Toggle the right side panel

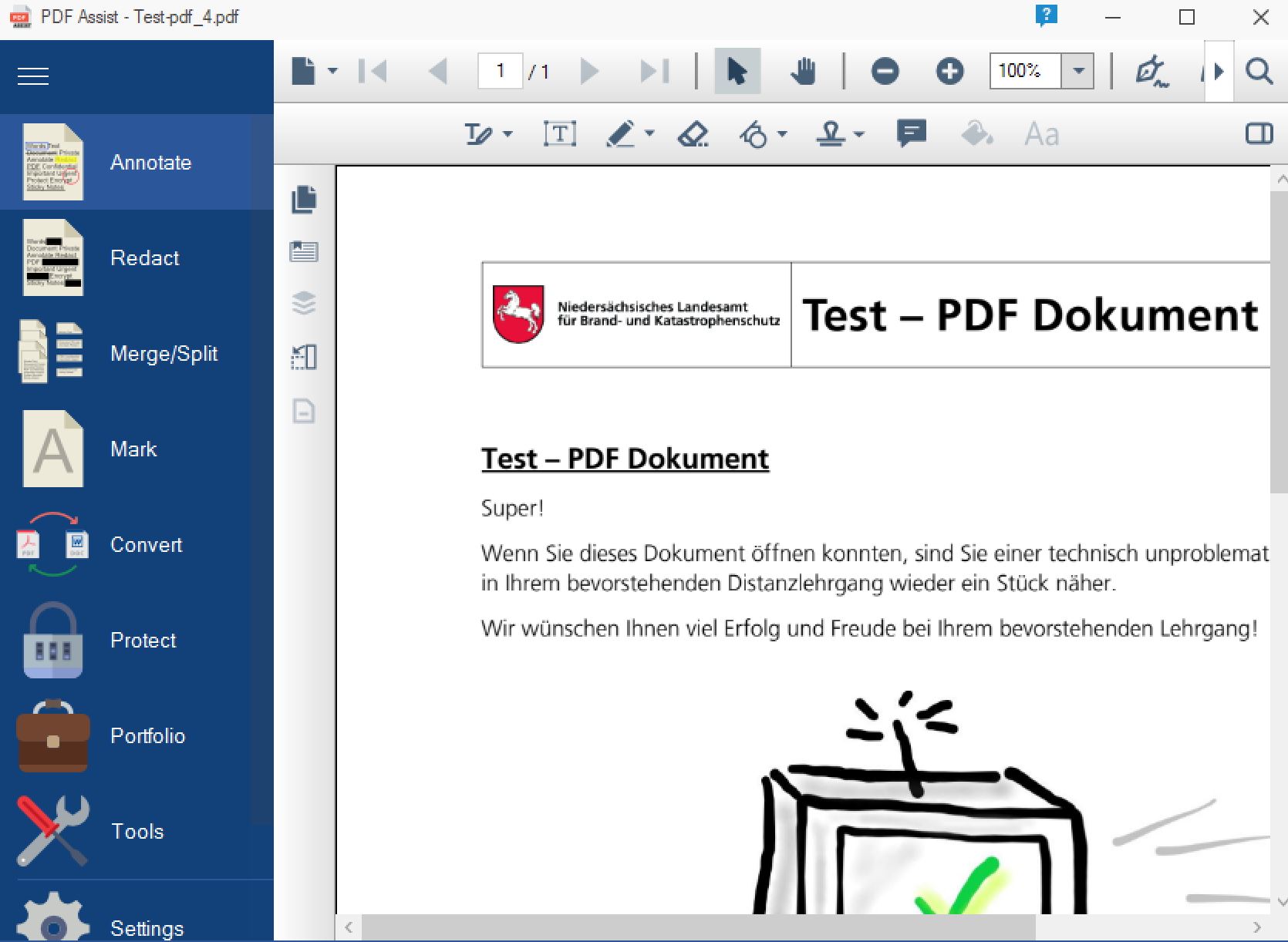[x=1259, y=134]
